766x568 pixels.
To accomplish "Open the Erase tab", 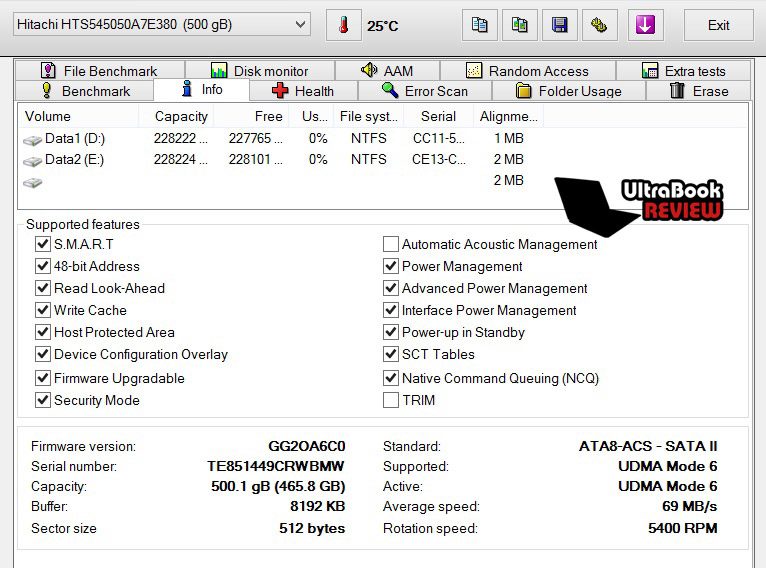I will click(699, 91).
